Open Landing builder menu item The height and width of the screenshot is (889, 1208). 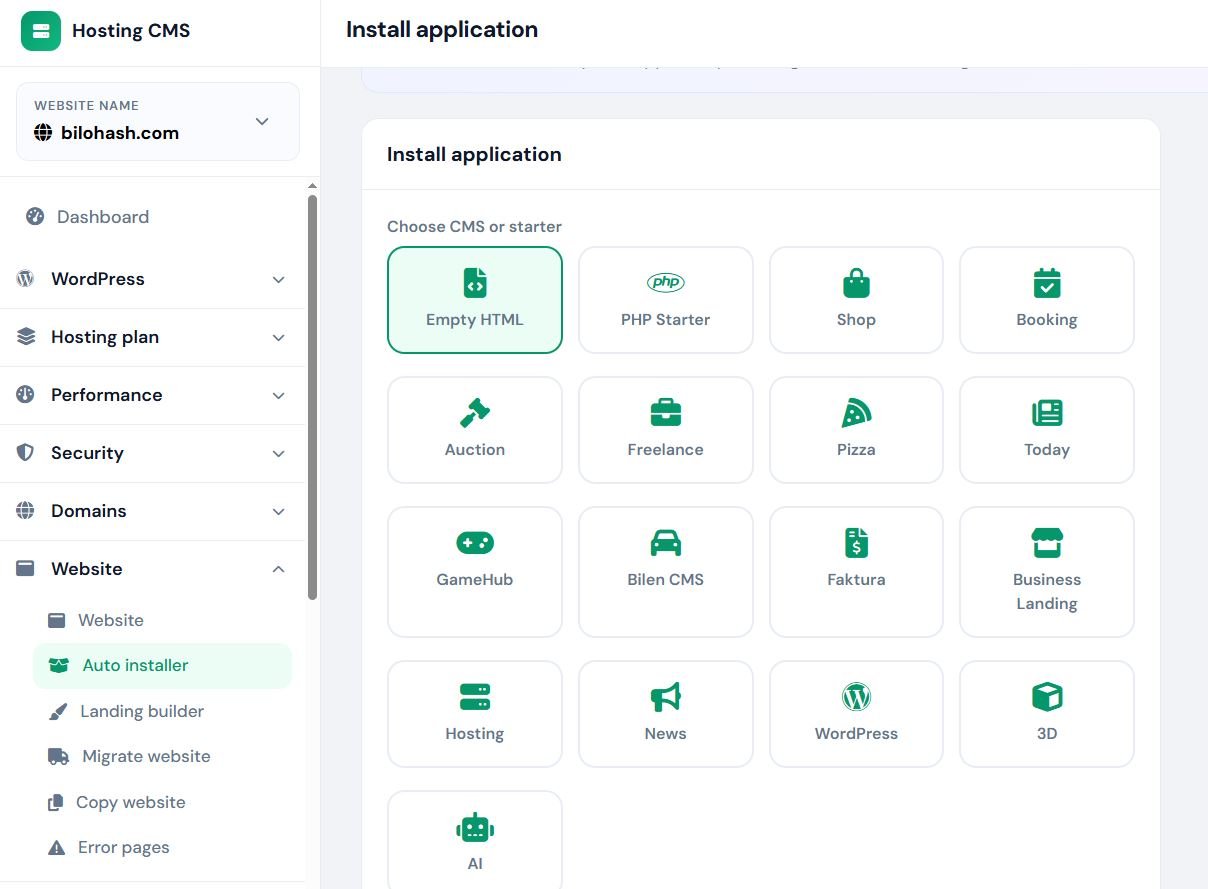163,712
